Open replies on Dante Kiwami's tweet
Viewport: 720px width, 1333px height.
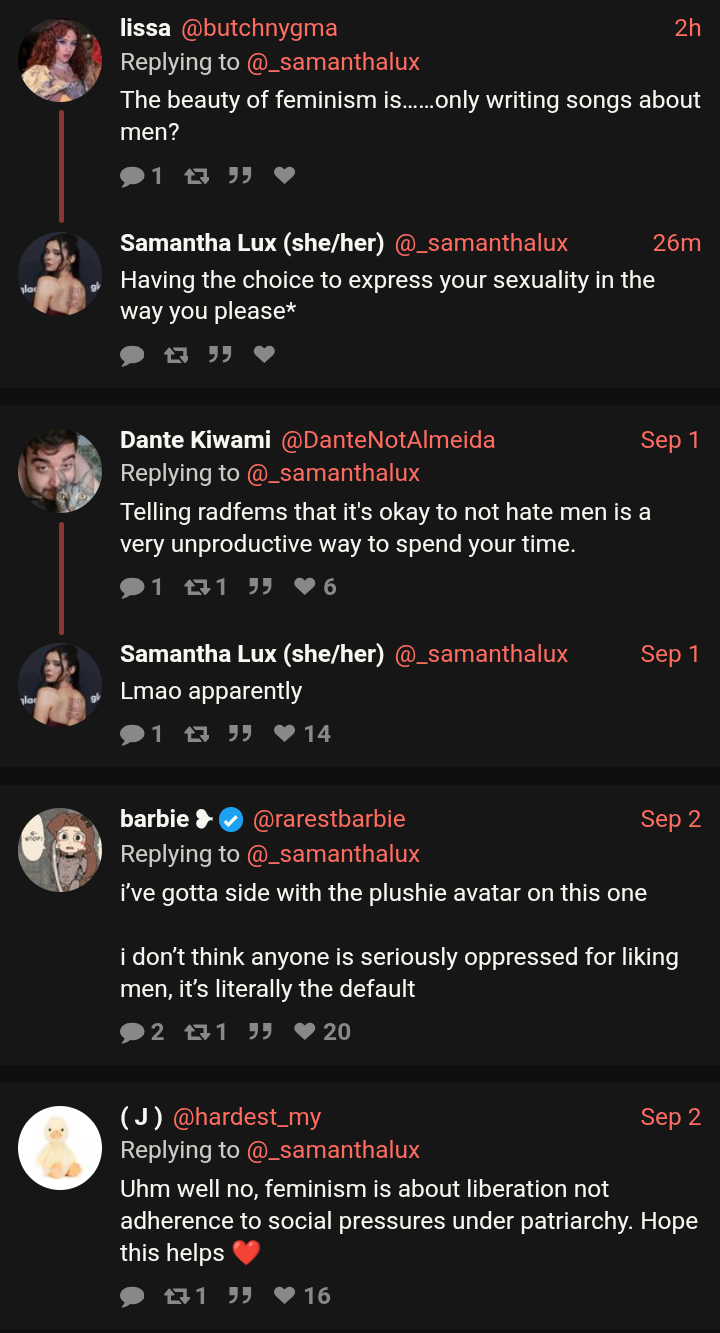tap(133, 587)
